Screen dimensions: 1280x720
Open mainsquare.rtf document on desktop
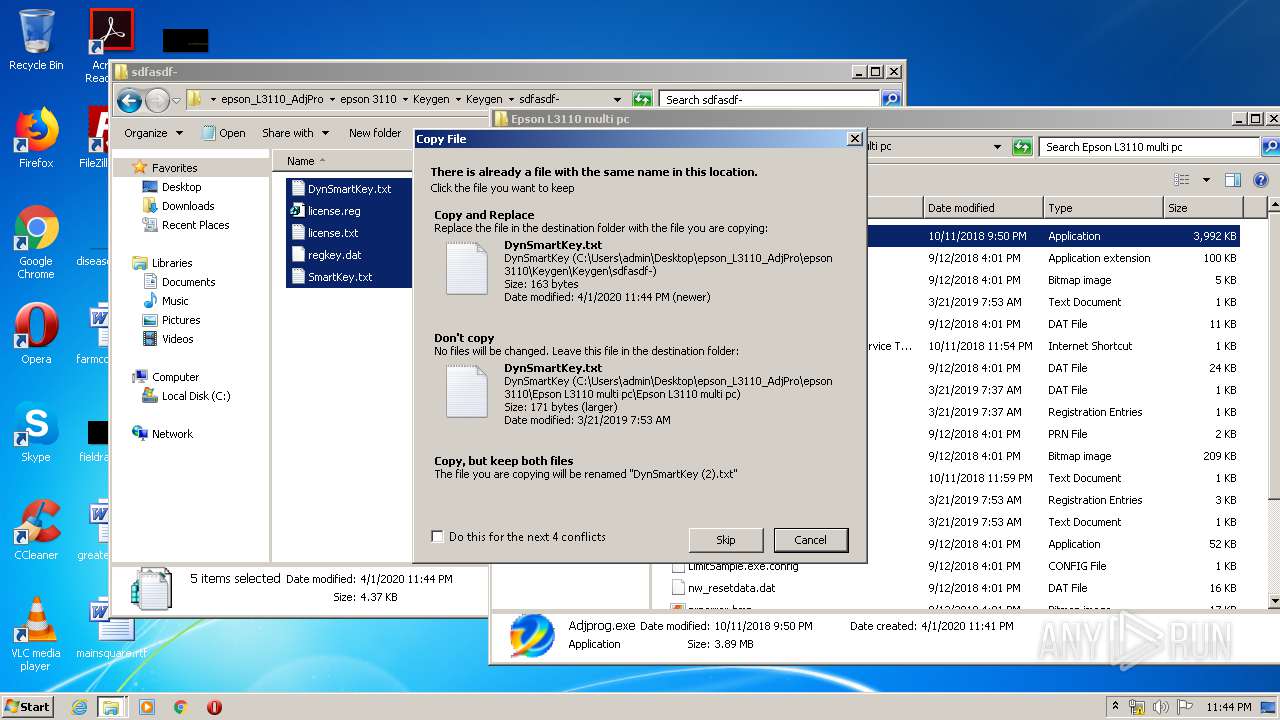(x=111, y=630)
